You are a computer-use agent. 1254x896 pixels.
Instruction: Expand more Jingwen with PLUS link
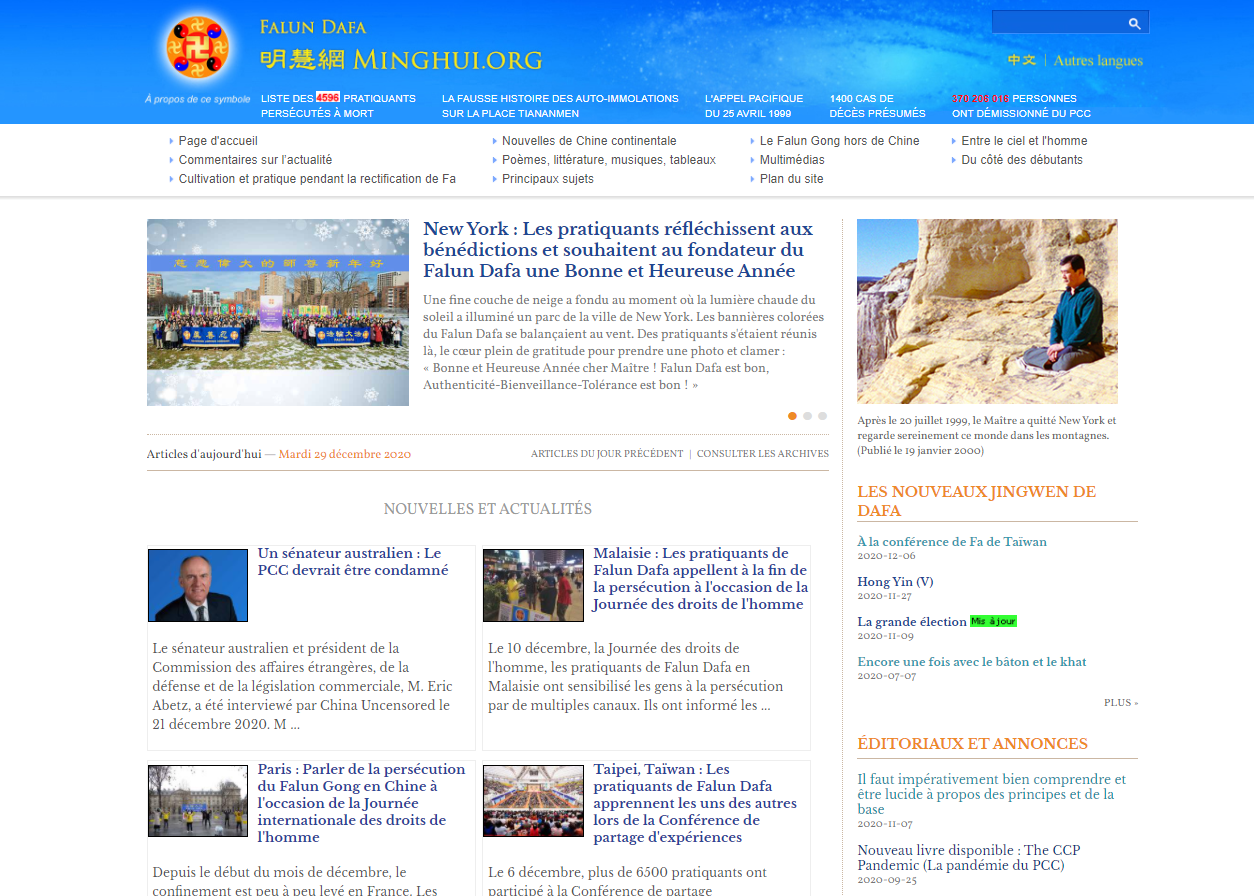(x=1120, y=703)
